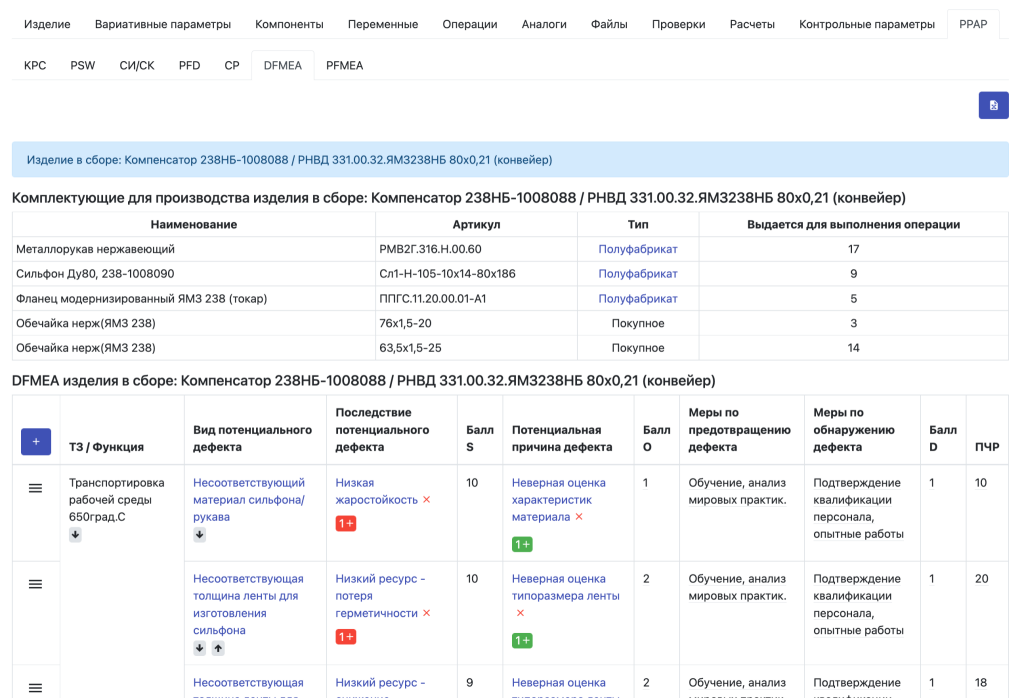Switch to the KPC sub-tab
The height and width of the screenshot is (698, 1024).
(x=35, y=65)
